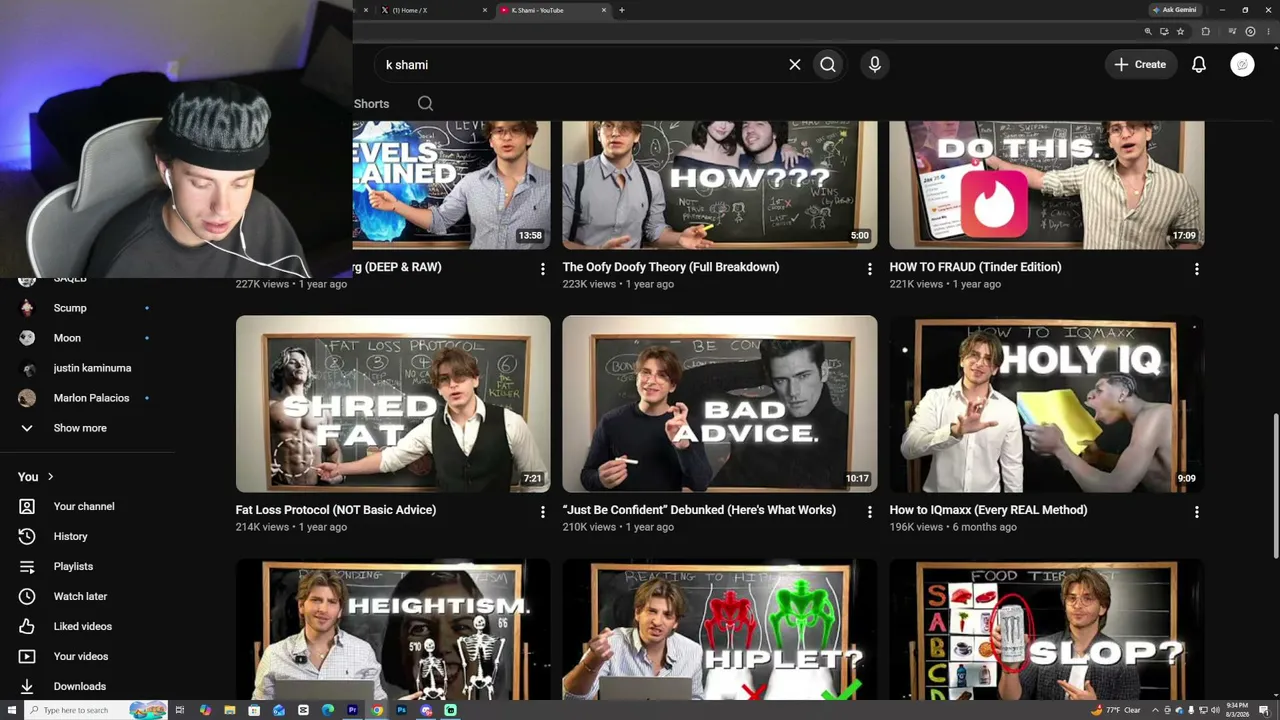Open options menu for The Oofy Doofy Theory video
Viewport: 1280px width, 720px height.
tap(869, 269)
